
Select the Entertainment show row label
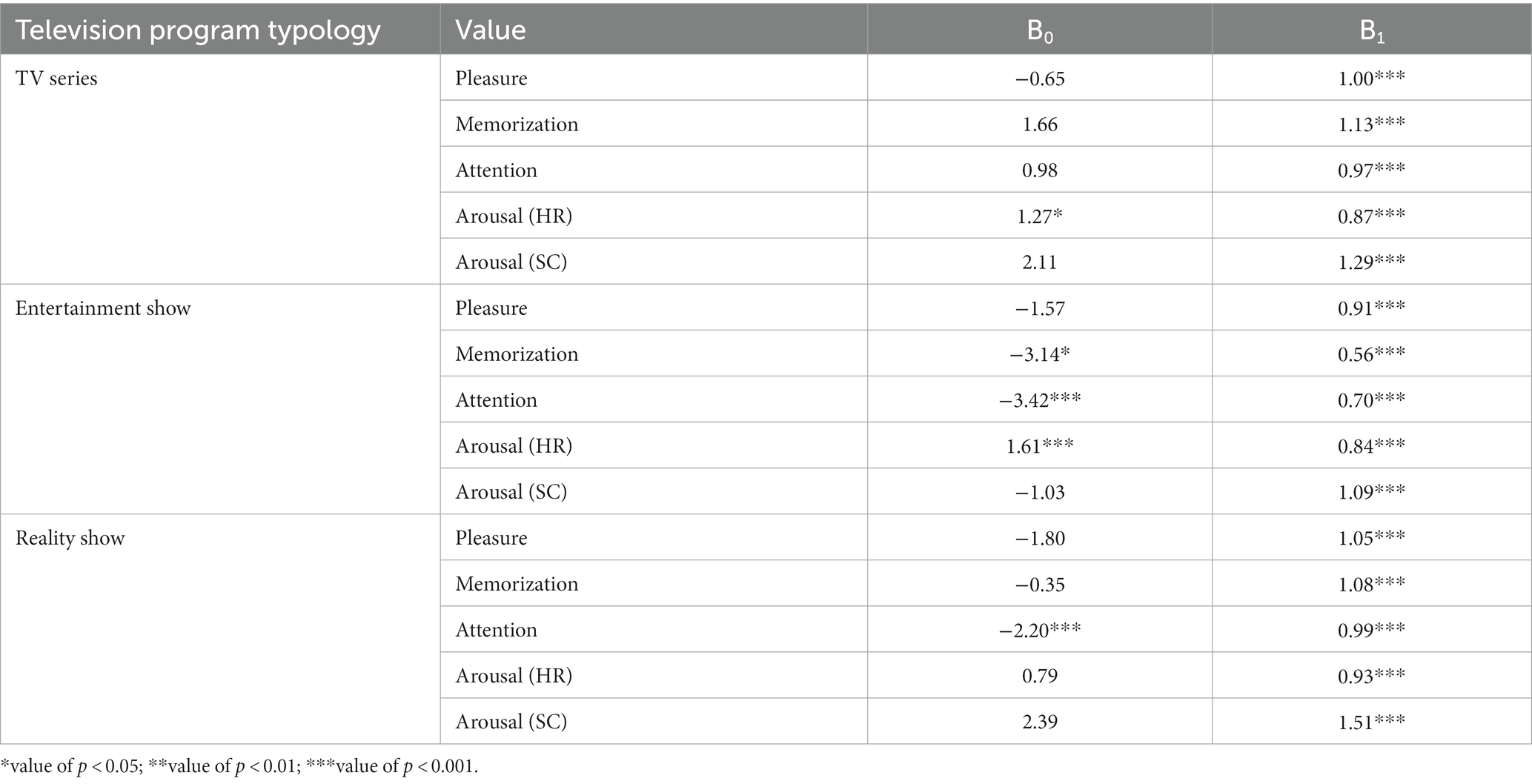pos(103,308)
